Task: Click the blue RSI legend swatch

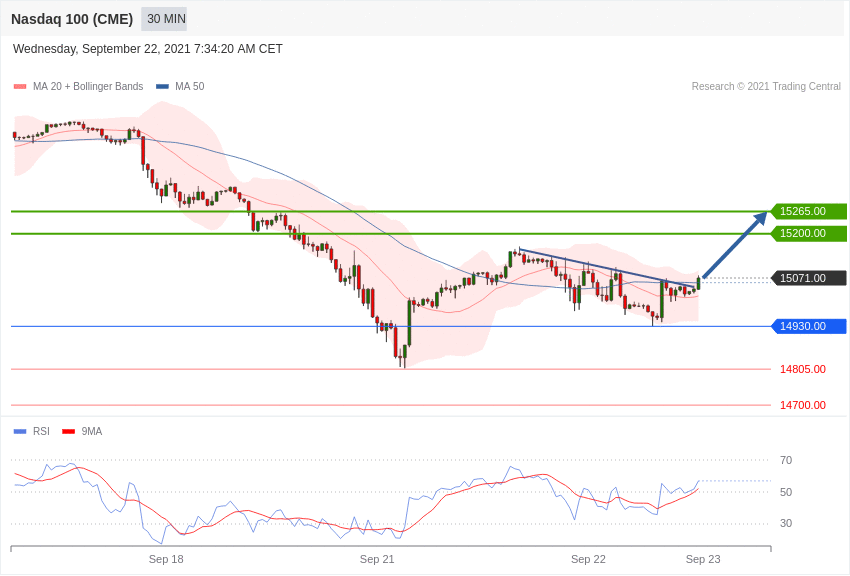Action: pos(20,431)
